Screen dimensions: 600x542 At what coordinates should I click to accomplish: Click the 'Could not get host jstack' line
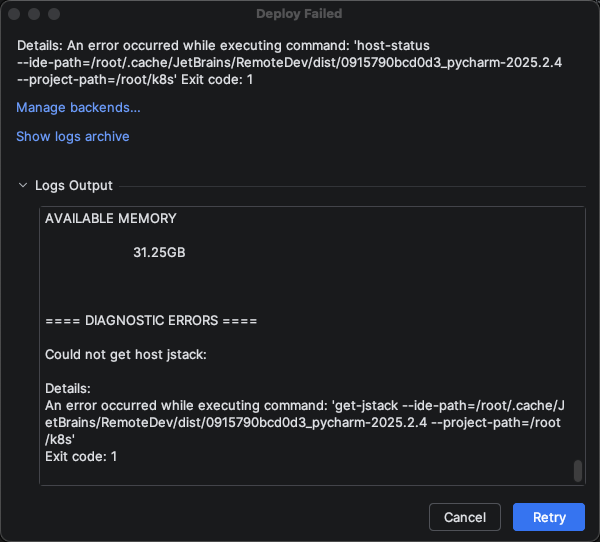pos(126,355)
